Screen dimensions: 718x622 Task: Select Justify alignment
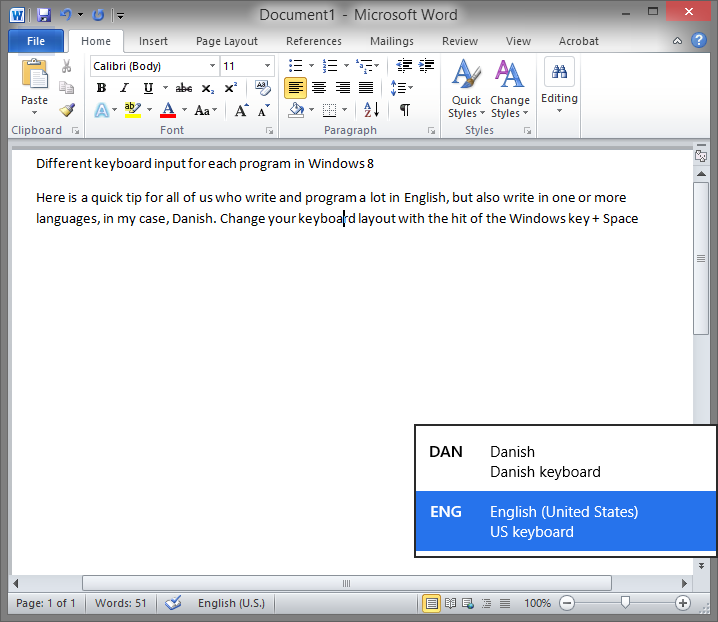tap(366, 88)
